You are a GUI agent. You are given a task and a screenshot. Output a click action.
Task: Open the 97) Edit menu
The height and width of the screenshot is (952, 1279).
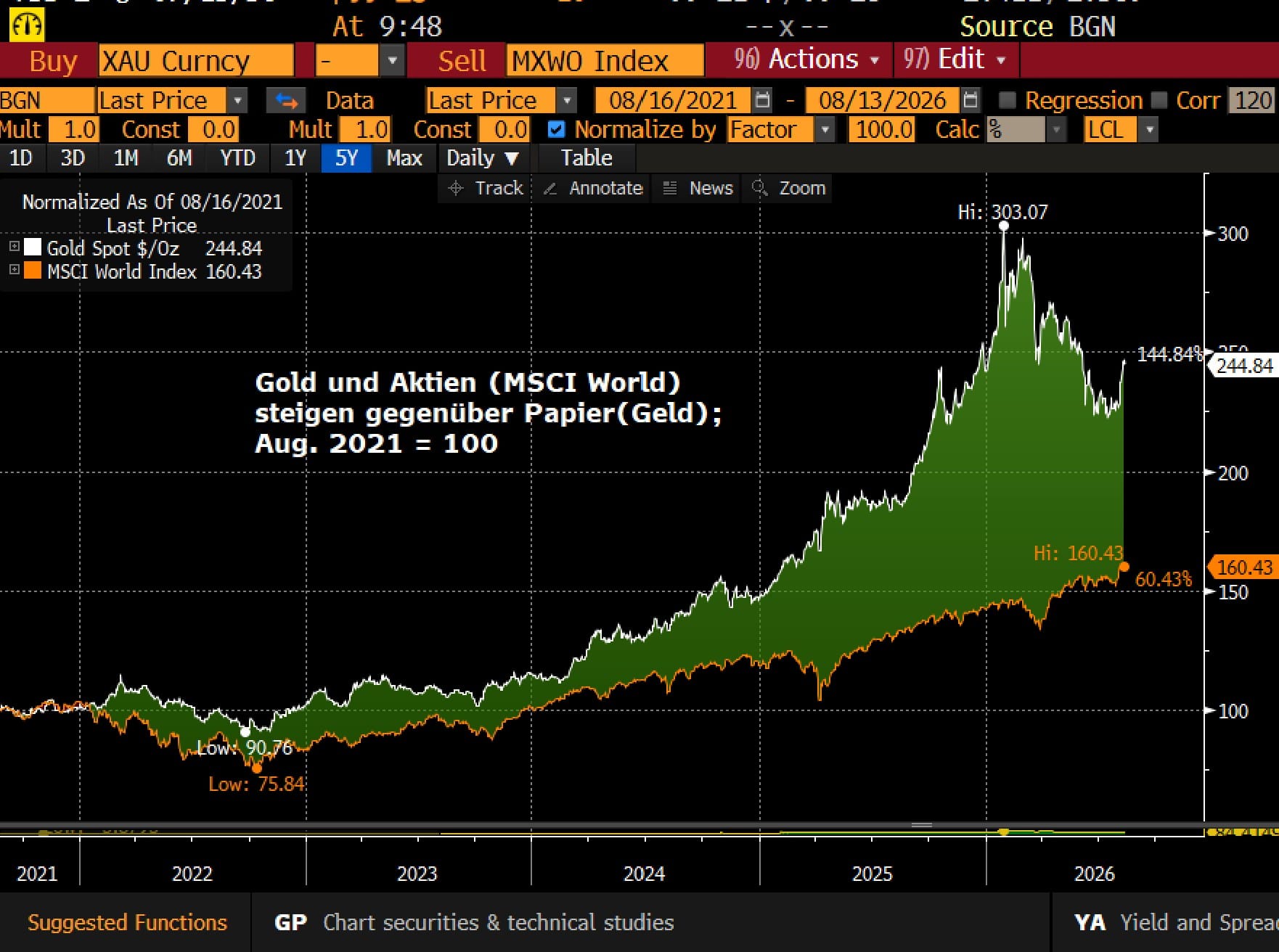tap(956, 59)
